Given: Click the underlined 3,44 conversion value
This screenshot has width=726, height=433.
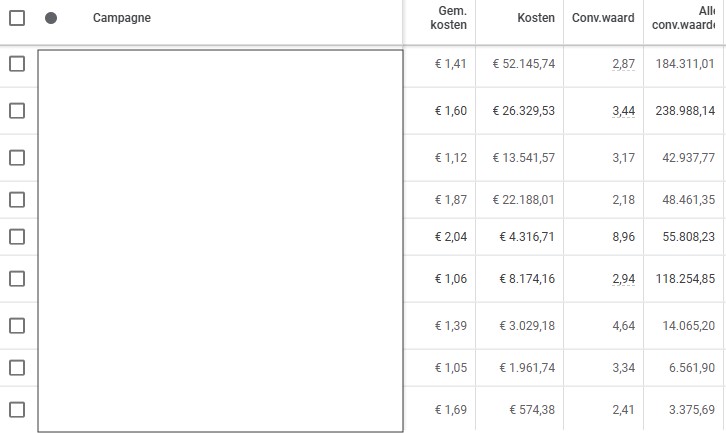Looking at the screenshot, I should click(x=623, y=110).
